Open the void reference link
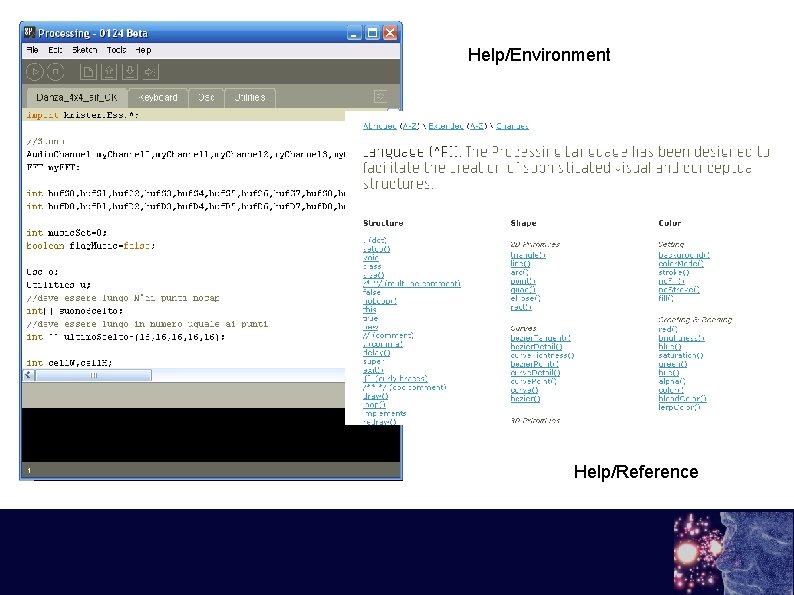 pyautogui.click(x=371, y=257)
